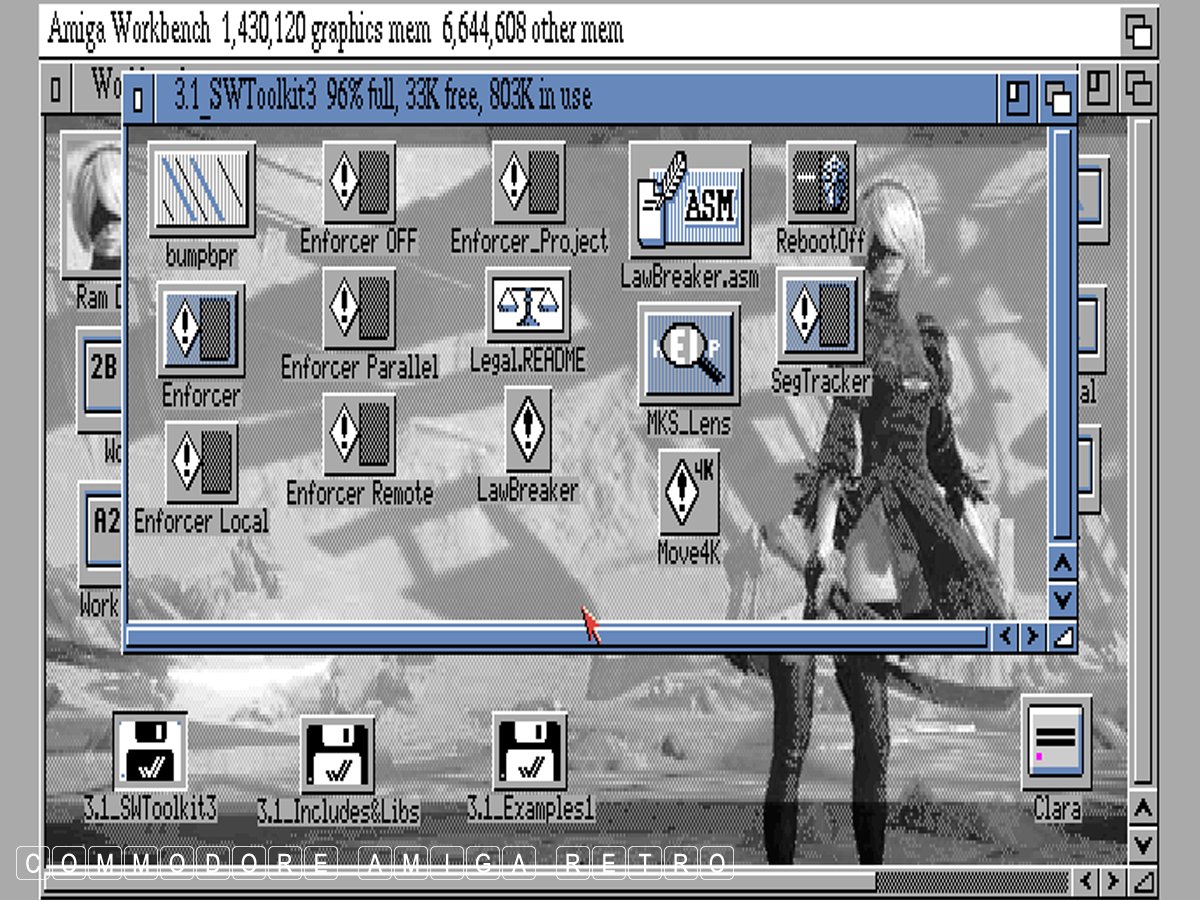Viewport: 1200px width, 900px height.
Task: Open the 3.1_Examples1 floppy disk icon
Action: 529,752
